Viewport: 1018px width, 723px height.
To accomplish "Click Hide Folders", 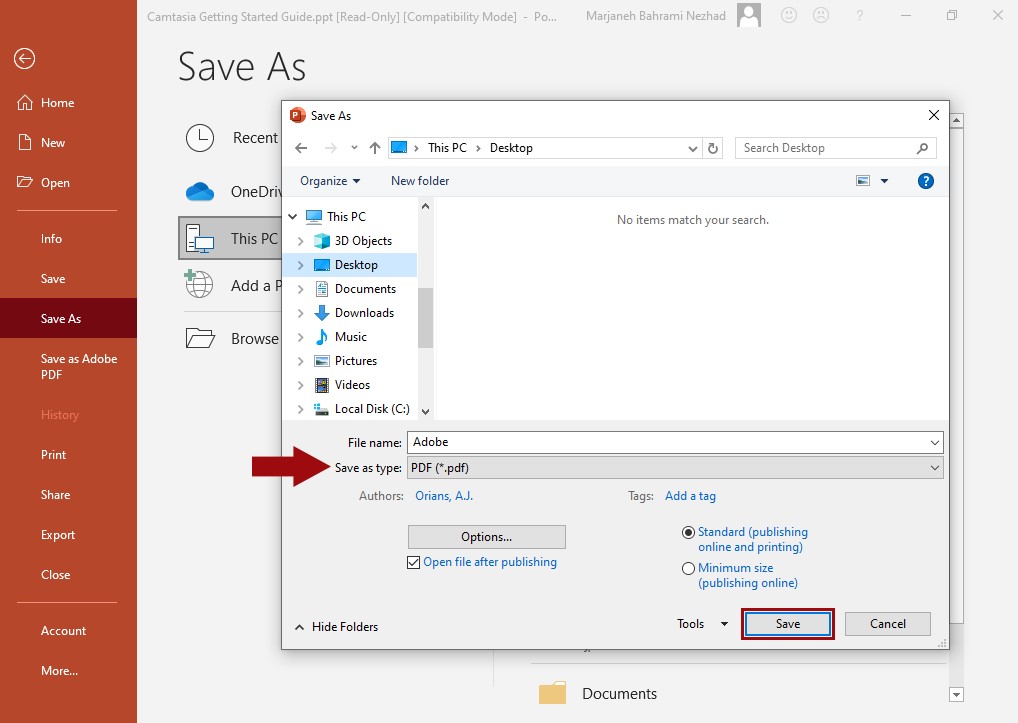I will pyautogui.click(x=336, y=627).
